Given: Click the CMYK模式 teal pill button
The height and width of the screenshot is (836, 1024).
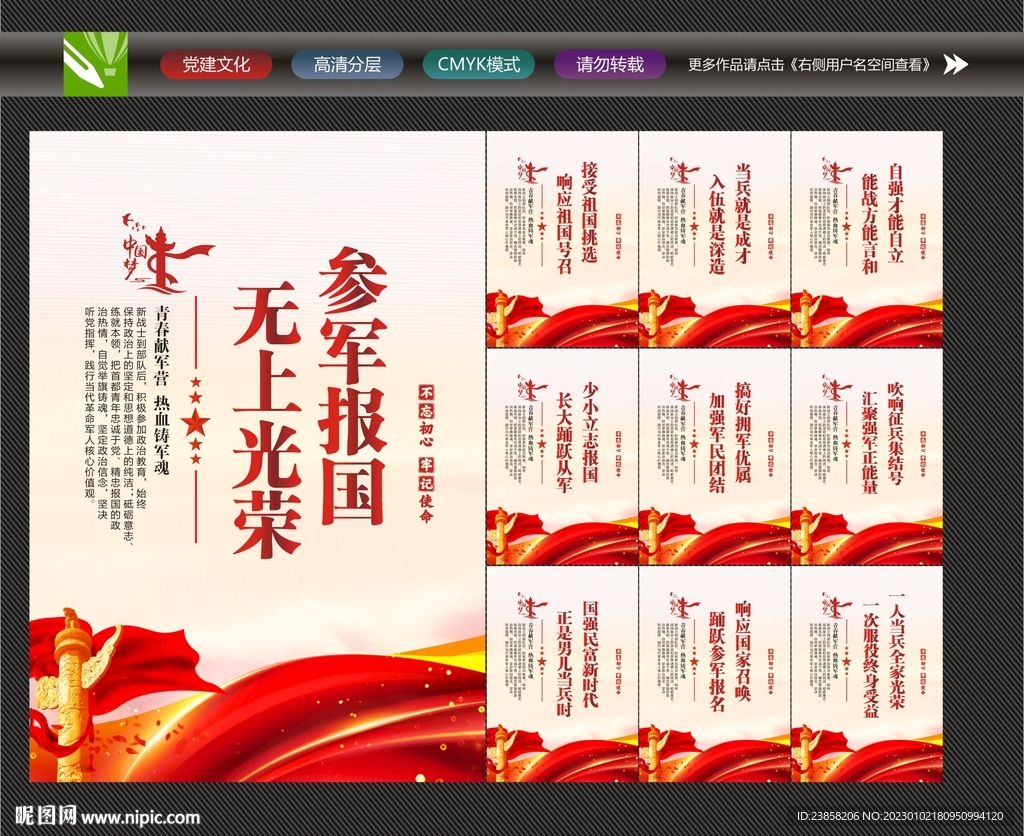Looking at the screenshot, I should [x=479, y=65].
